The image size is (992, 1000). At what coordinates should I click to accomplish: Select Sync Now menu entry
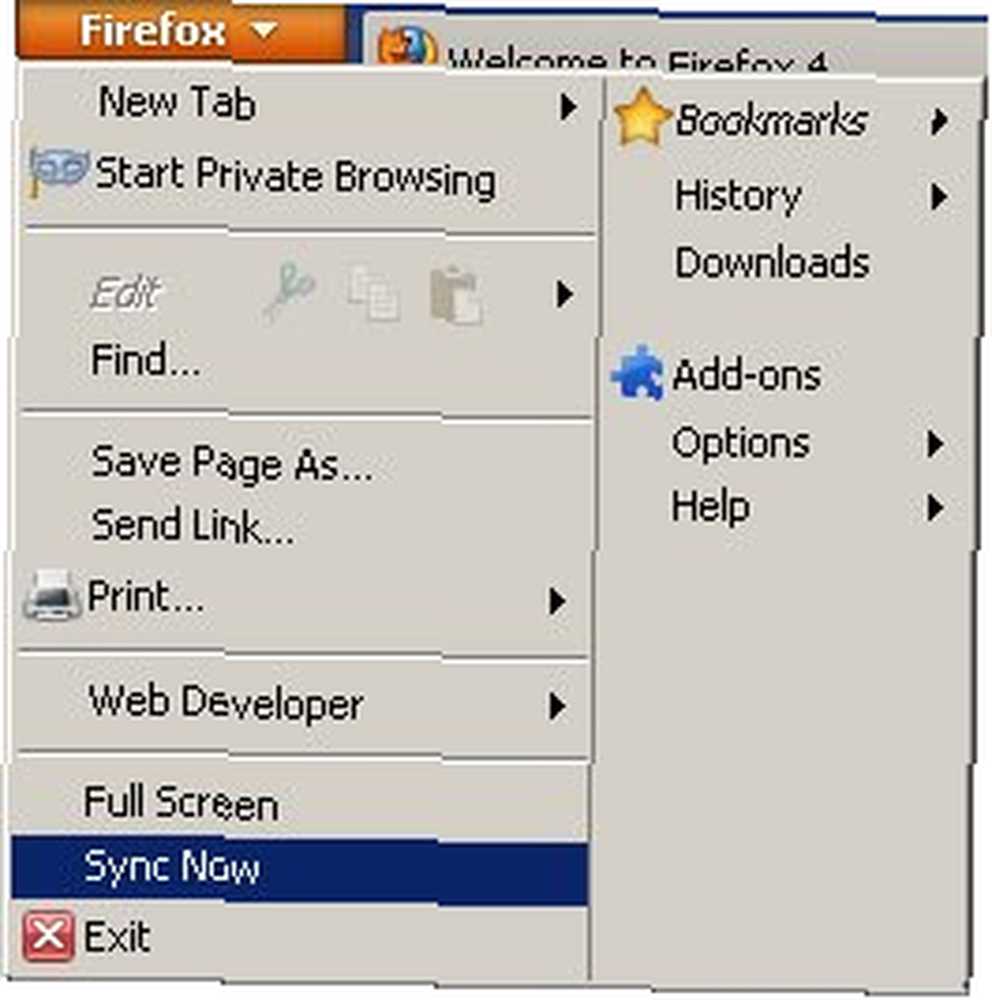[x=299, y=869]
